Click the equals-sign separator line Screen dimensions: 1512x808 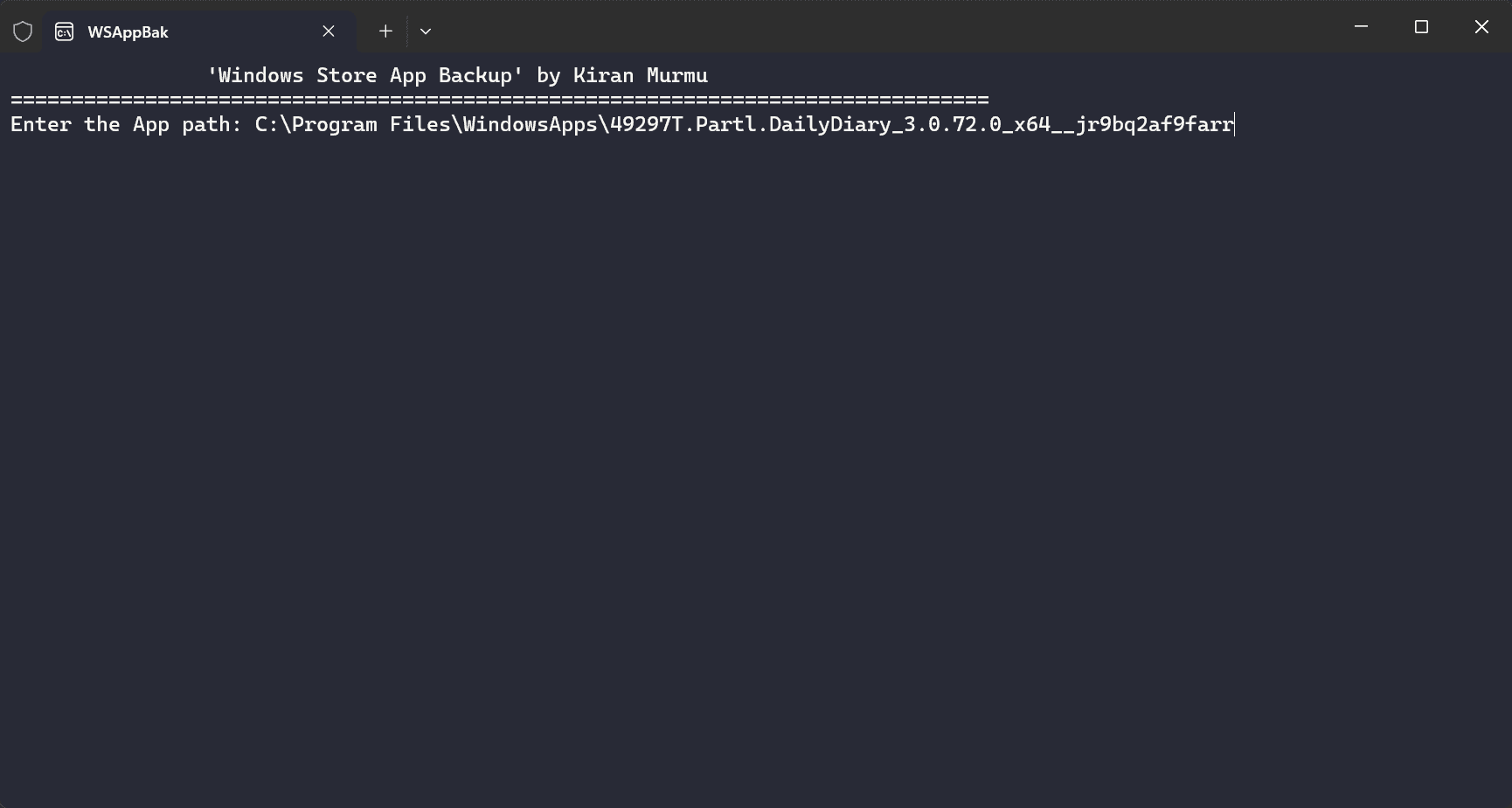coord(500,100)
